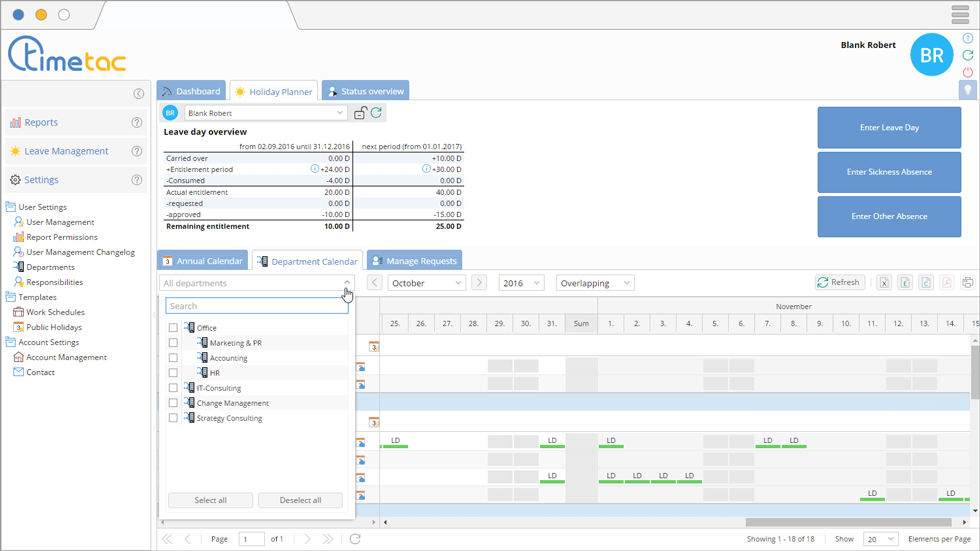Viewport: 980px width, 551px height.
Task: Expand the Overlapping view dropdown
Action: [x=595, y=283]
